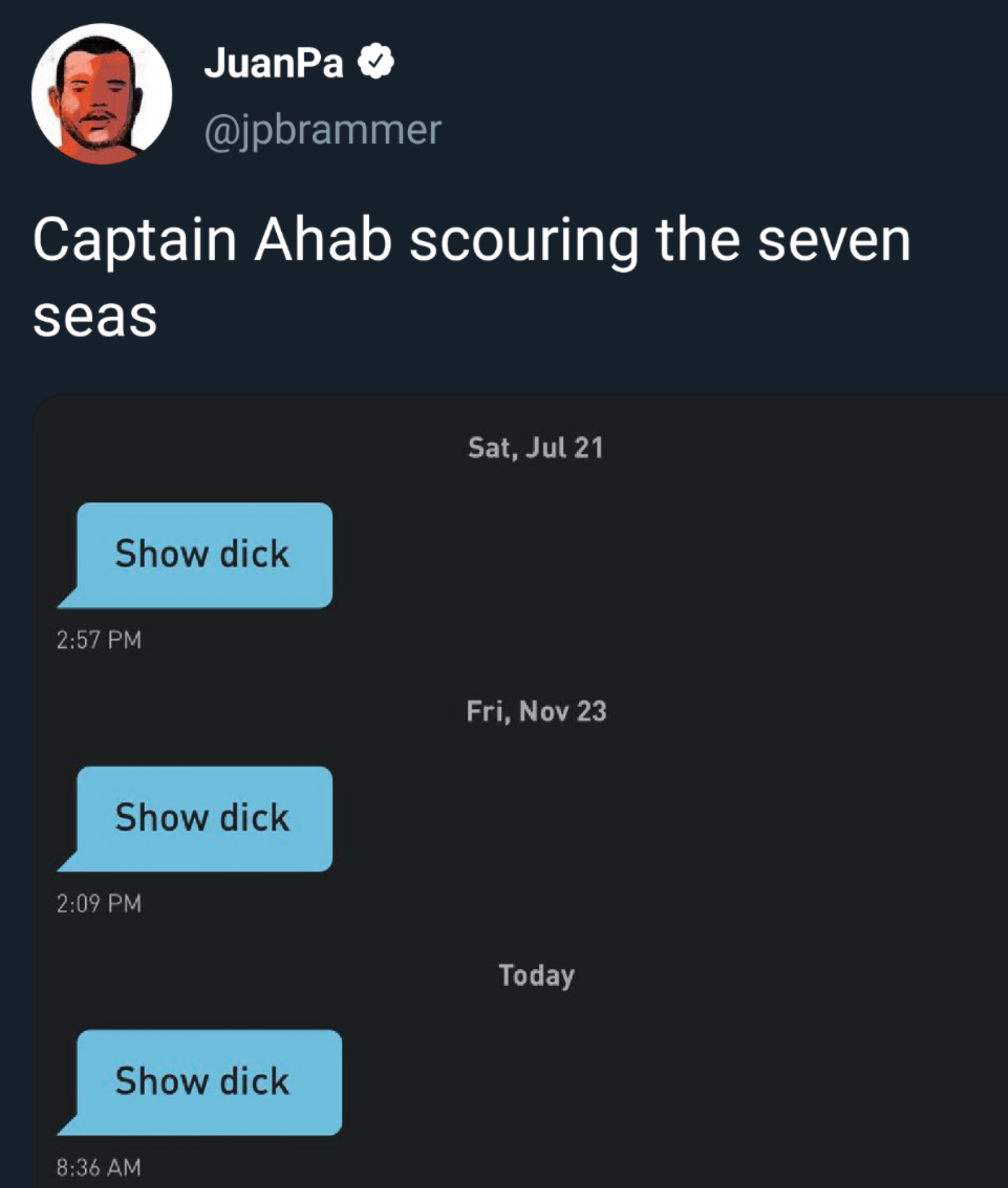Open JuanPa's profile avatar picture
1008x1188 pixels.
[101, 94]
